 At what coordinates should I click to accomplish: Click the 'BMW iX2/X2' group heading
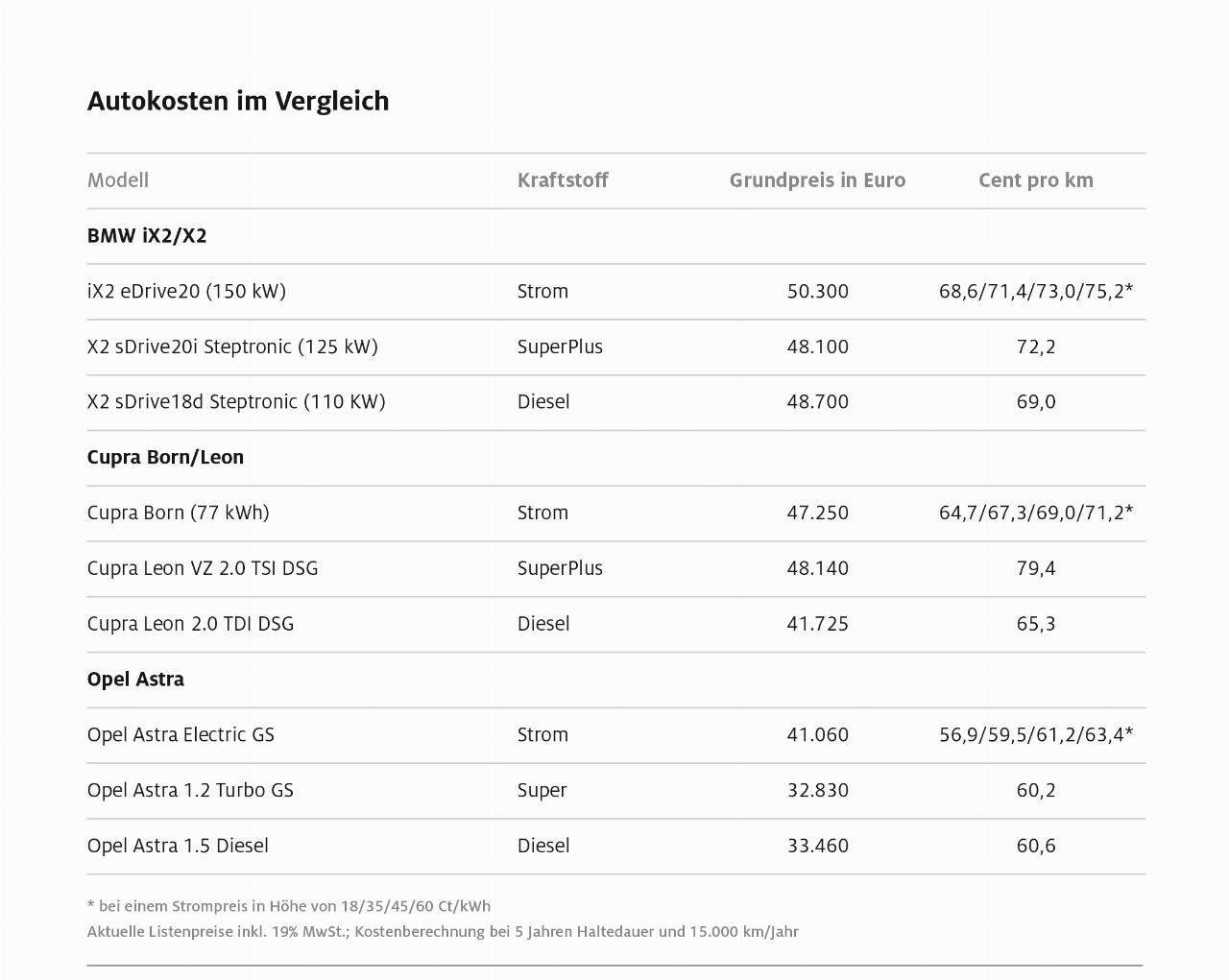point(147,236)
